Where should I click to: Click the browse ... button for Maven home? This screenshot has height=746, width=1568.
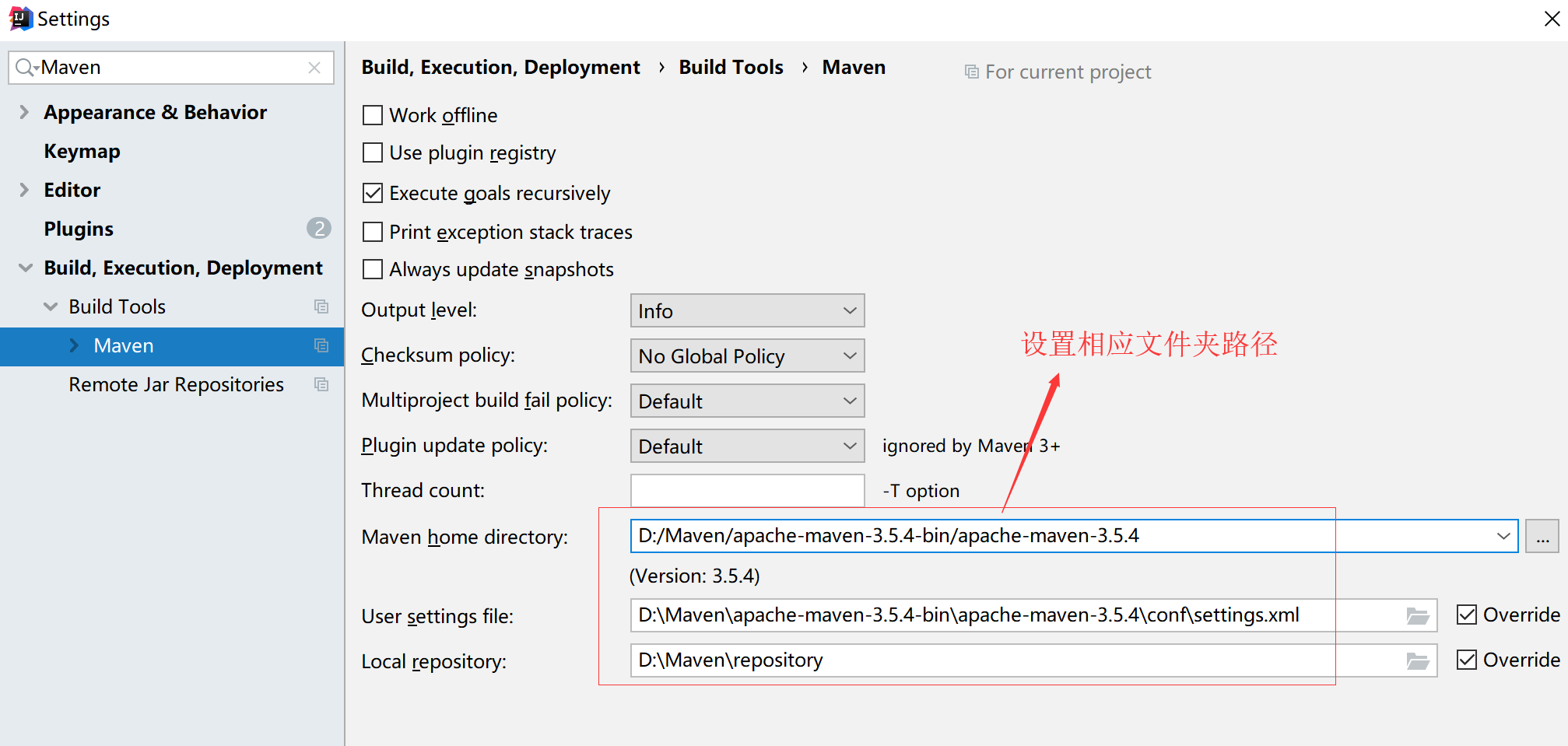pyautogui.click(x=1542, y=536)
